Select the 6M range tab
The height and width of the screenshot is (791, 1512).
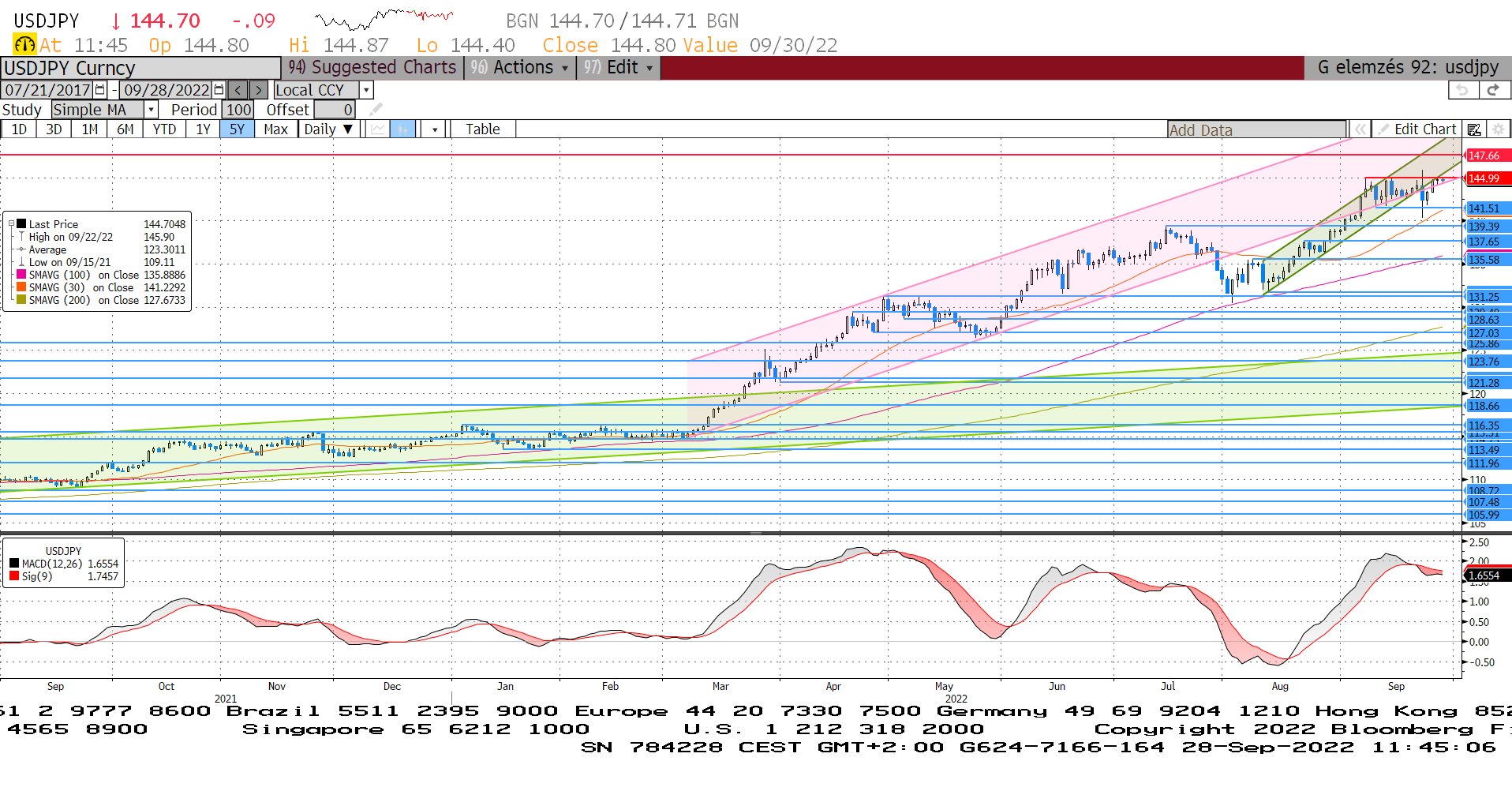tap(125, 129)
